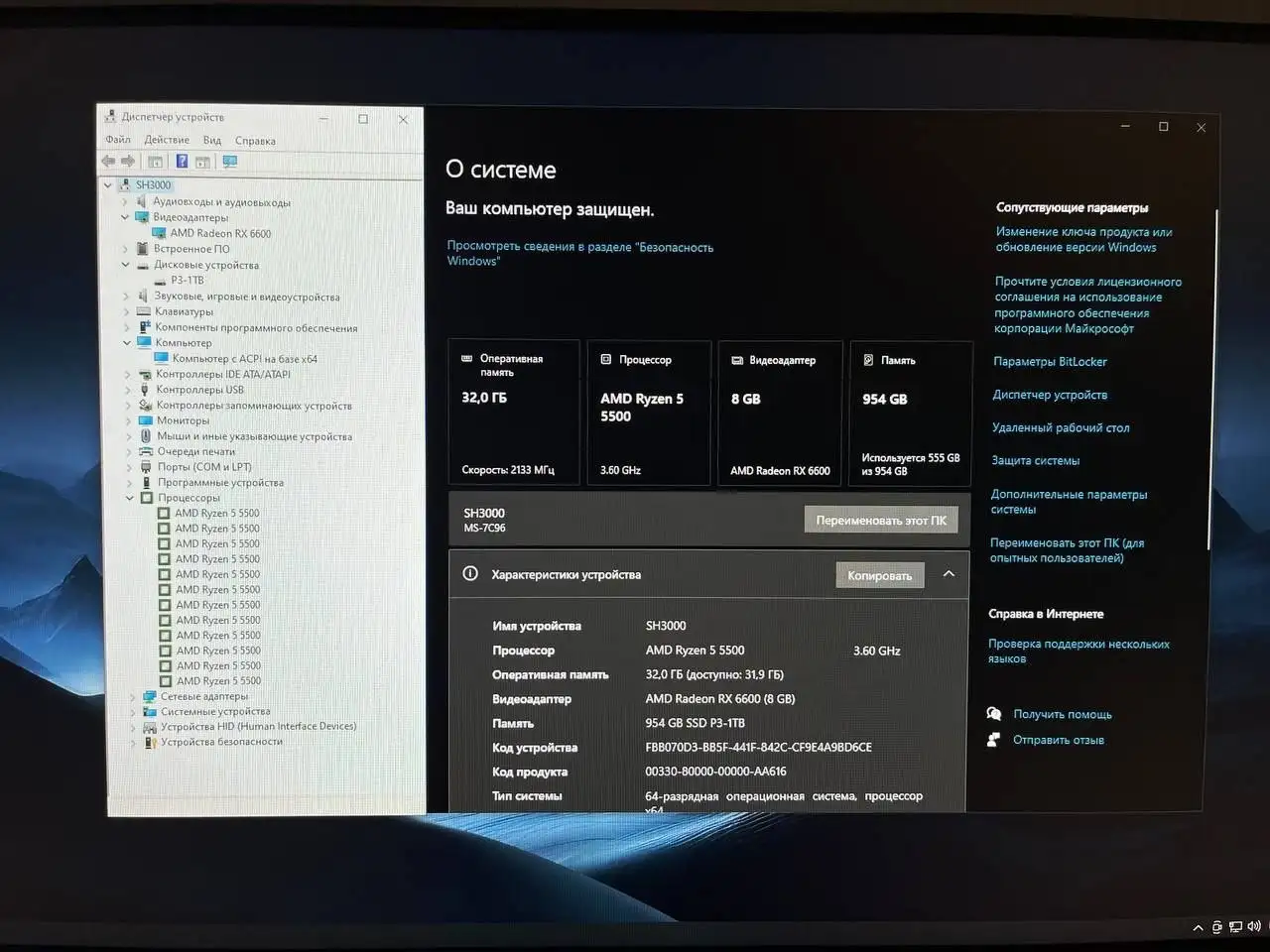This screenshot has width=1270, height=952.
Task: Select Компьютер с ACPI на базе x64 item
Action: click(x=245, y=359)
